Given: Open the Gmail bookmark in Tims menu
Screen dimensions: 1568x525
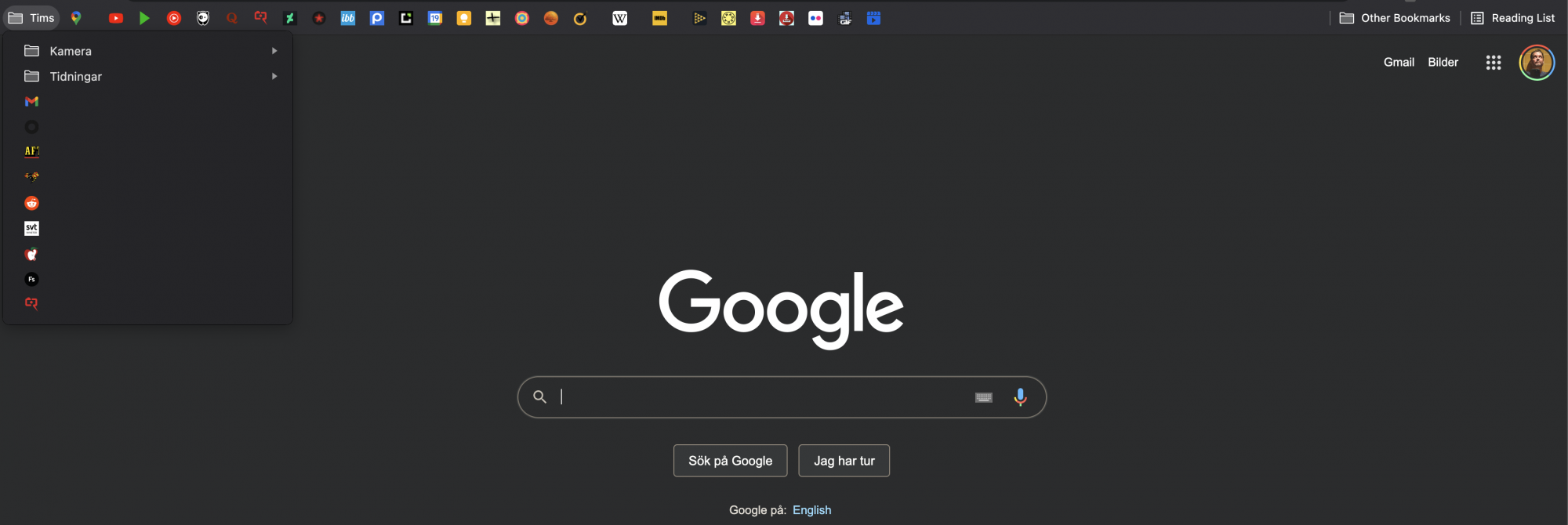Looking at the screenshot, I should coord(32,102).
